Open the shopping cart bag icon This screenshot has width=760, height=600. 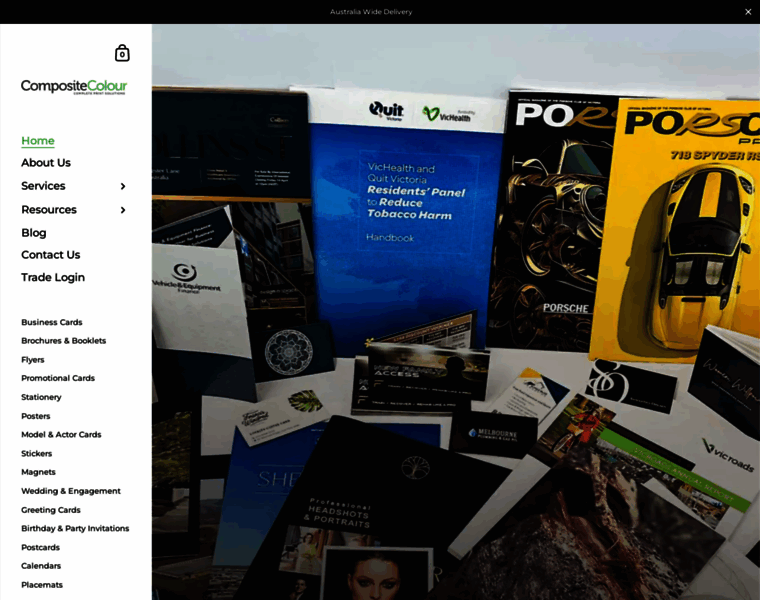122,53
